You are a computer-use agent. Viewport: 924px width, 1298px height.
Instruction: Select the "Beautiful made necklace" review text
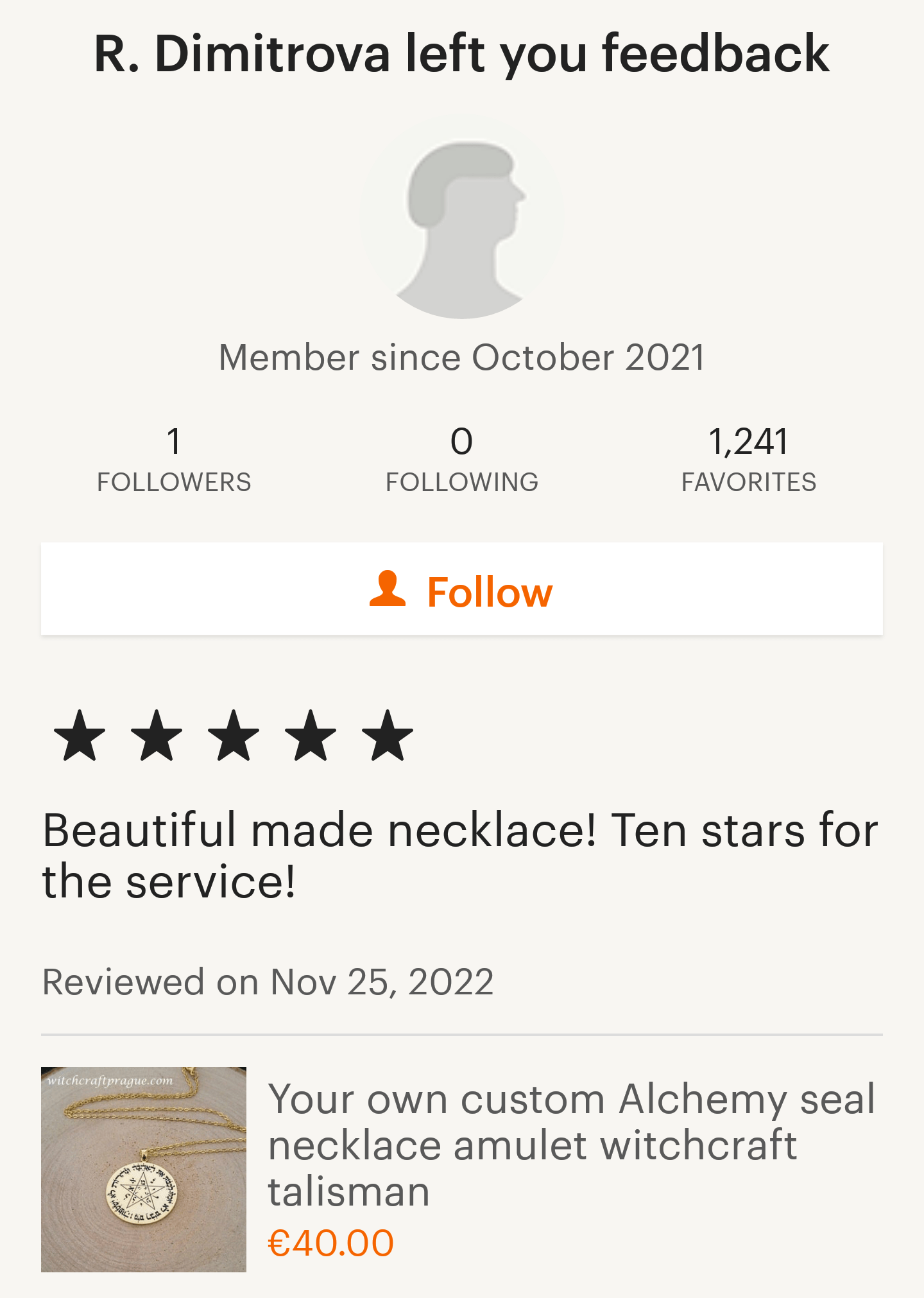click(x=459, y=856)
